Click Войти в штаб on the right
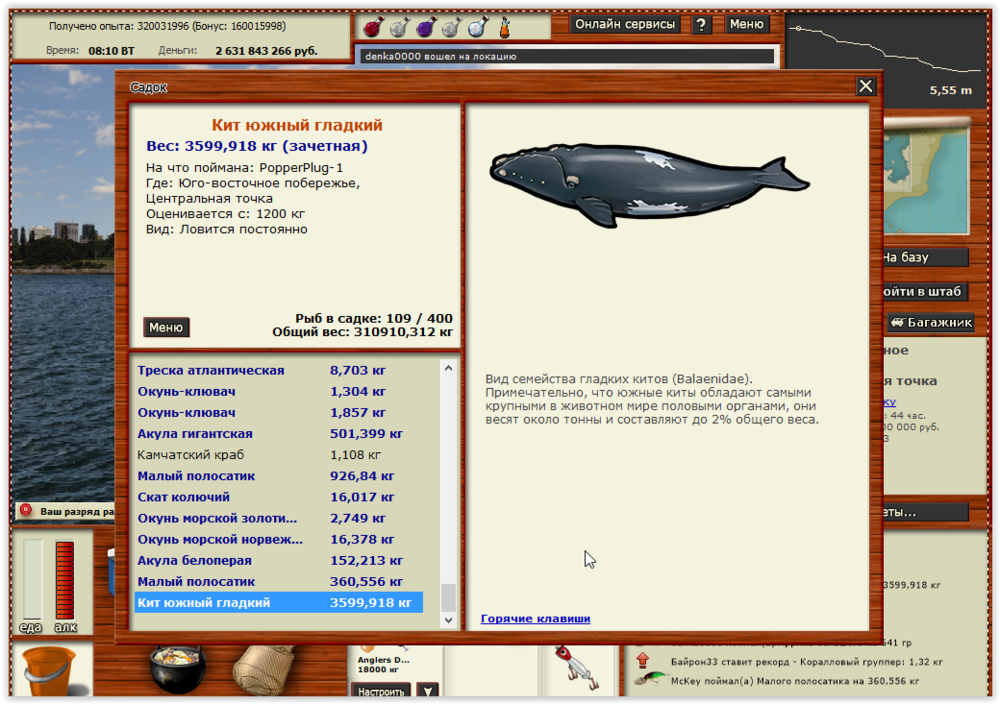The height and width of the screenshot is (704, 1000). point(927,291)
